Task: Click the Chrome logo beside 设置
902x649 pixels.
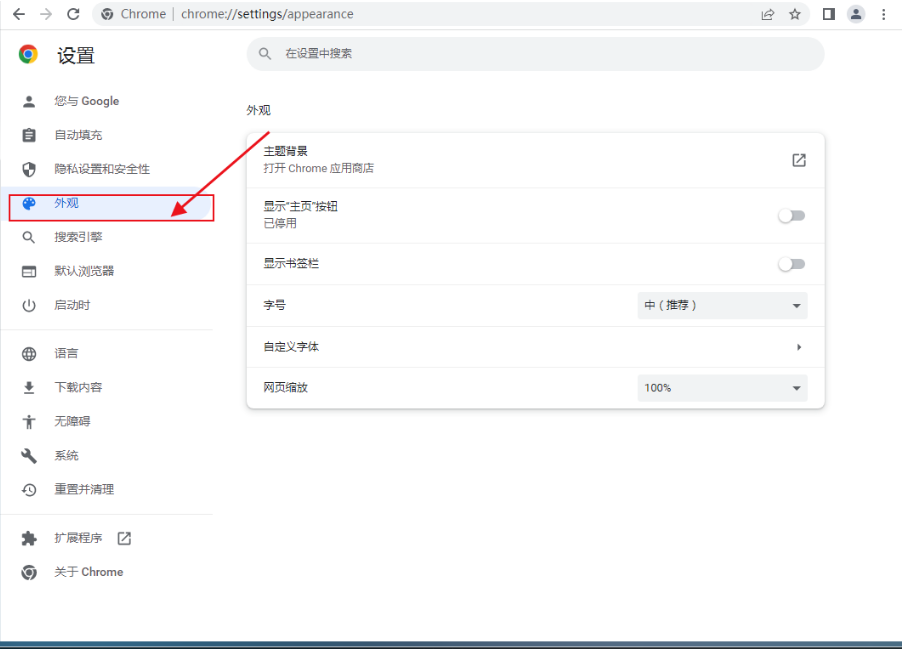Action: click(x=28, y=54)
